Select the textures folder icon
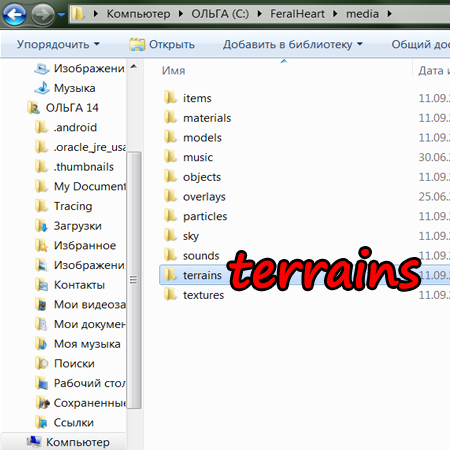 (170, 294)
